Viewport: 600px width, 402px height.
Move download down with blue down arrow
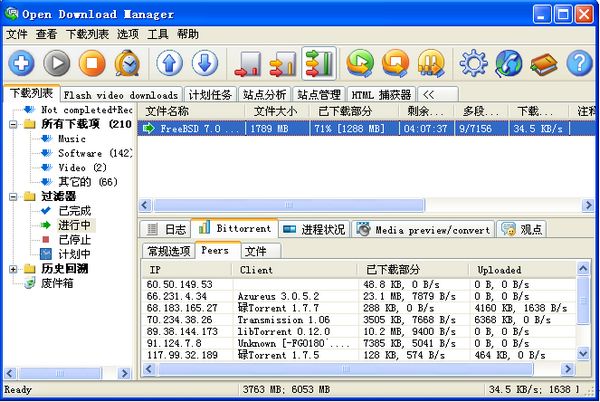205,63
